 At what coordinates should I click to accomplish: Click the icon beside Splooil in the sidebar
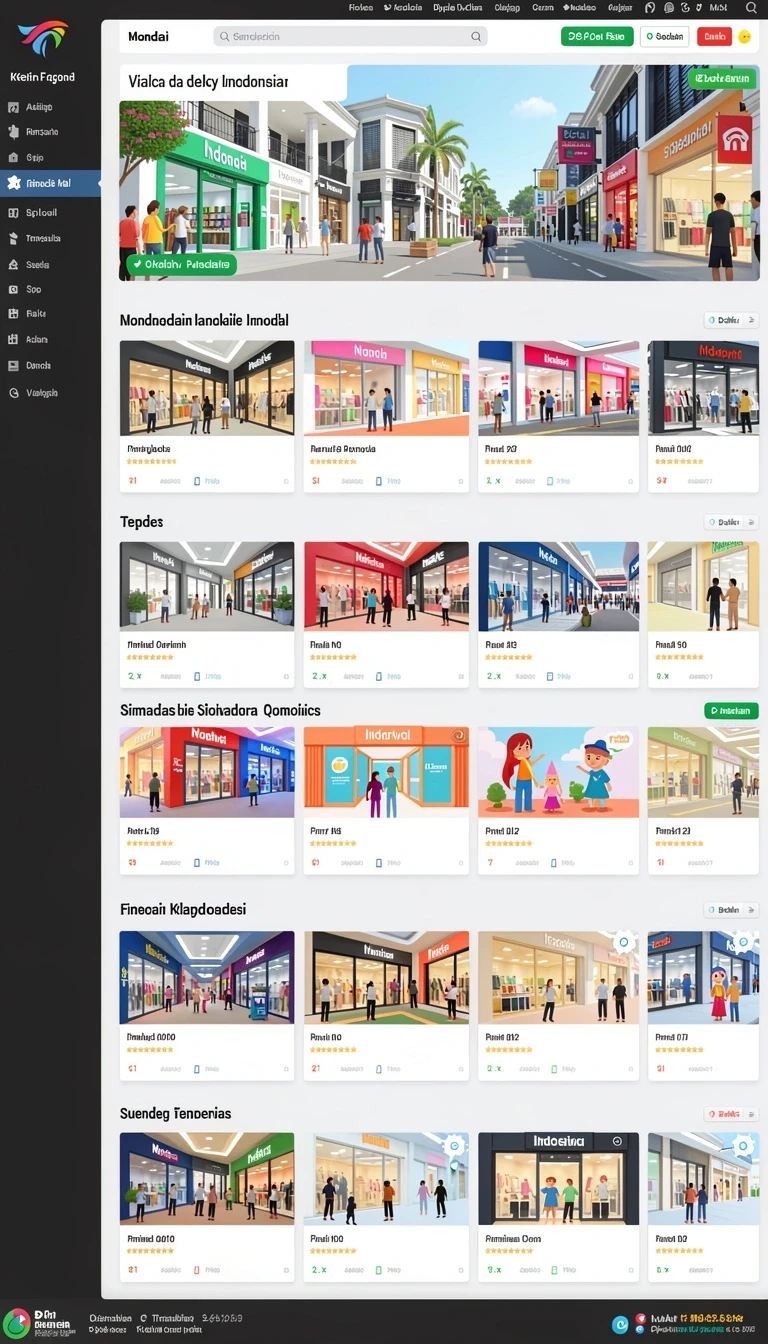point(13,213)
